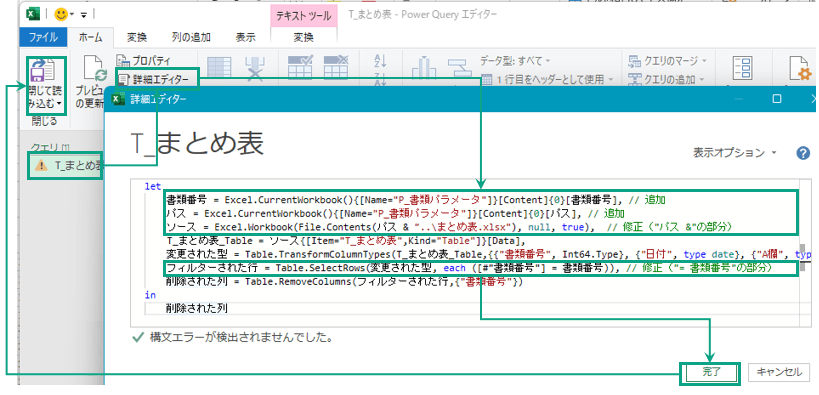Open the Merge Queries (クエリのマージ) dropdown
Viewport: 819px width, 395px height.
point(668,61)
